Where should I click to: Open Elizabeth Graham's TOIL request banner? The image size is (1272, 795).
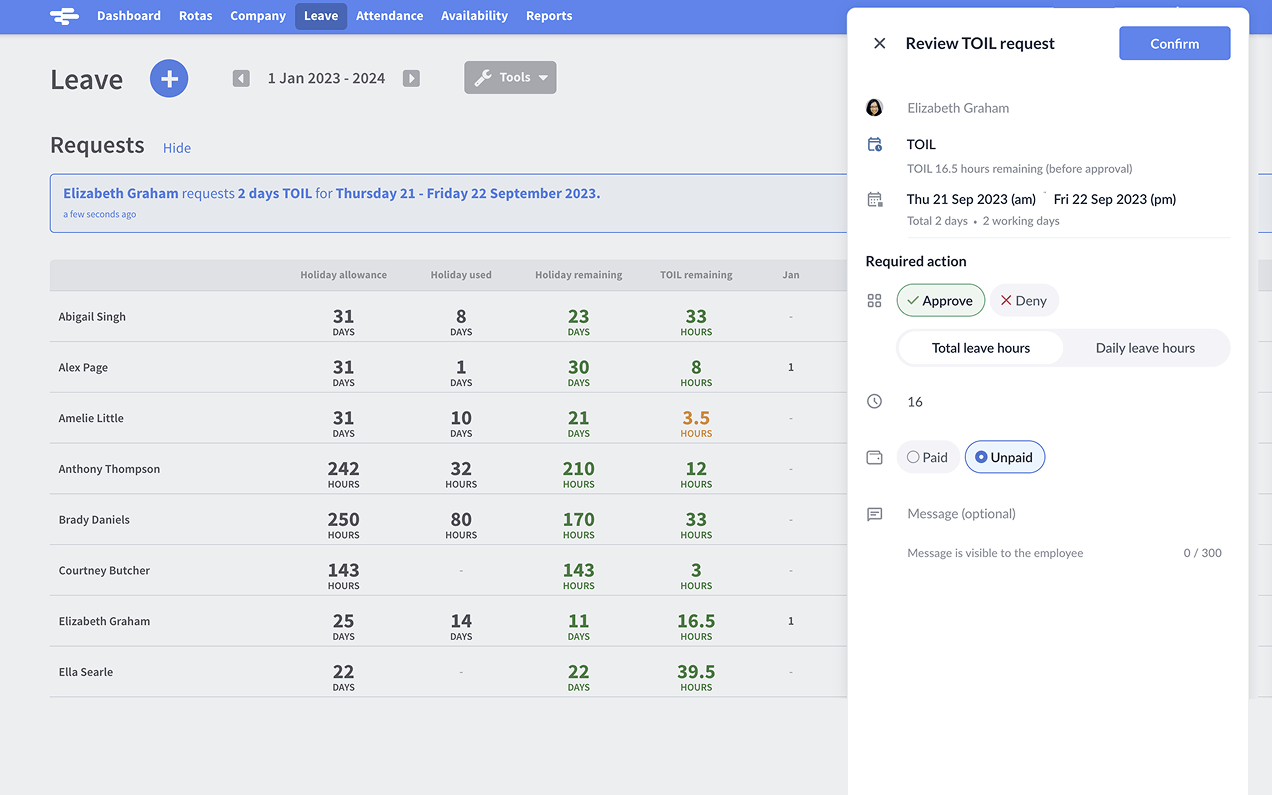coord(449,203)
